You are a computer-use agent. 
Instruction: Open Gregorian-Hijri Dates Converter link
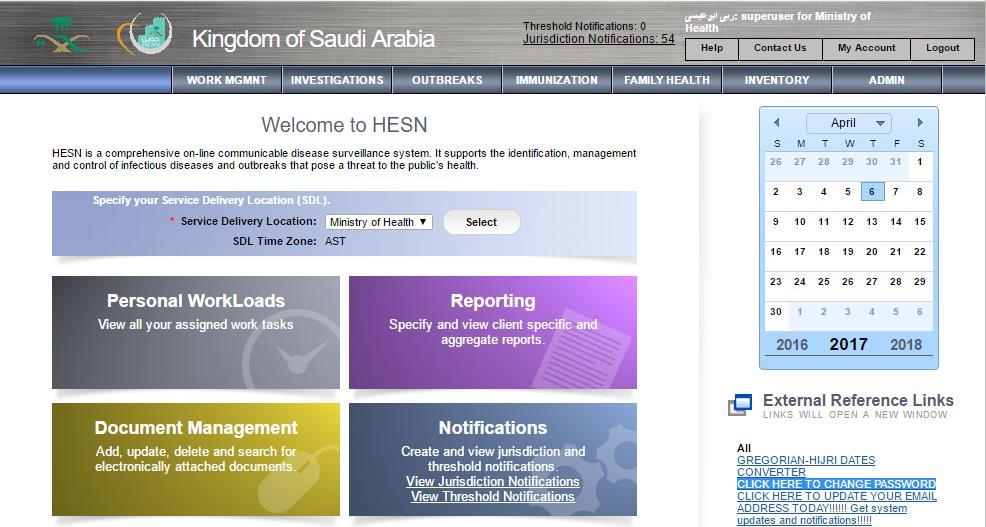(806, 466)
